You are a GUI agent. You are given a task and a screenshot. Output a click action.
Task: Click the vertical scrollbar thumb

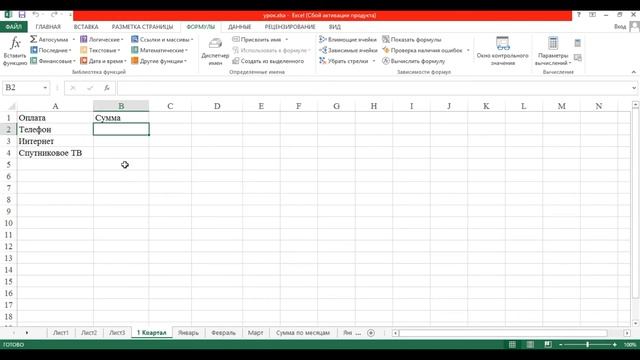[x=635, y=204]
